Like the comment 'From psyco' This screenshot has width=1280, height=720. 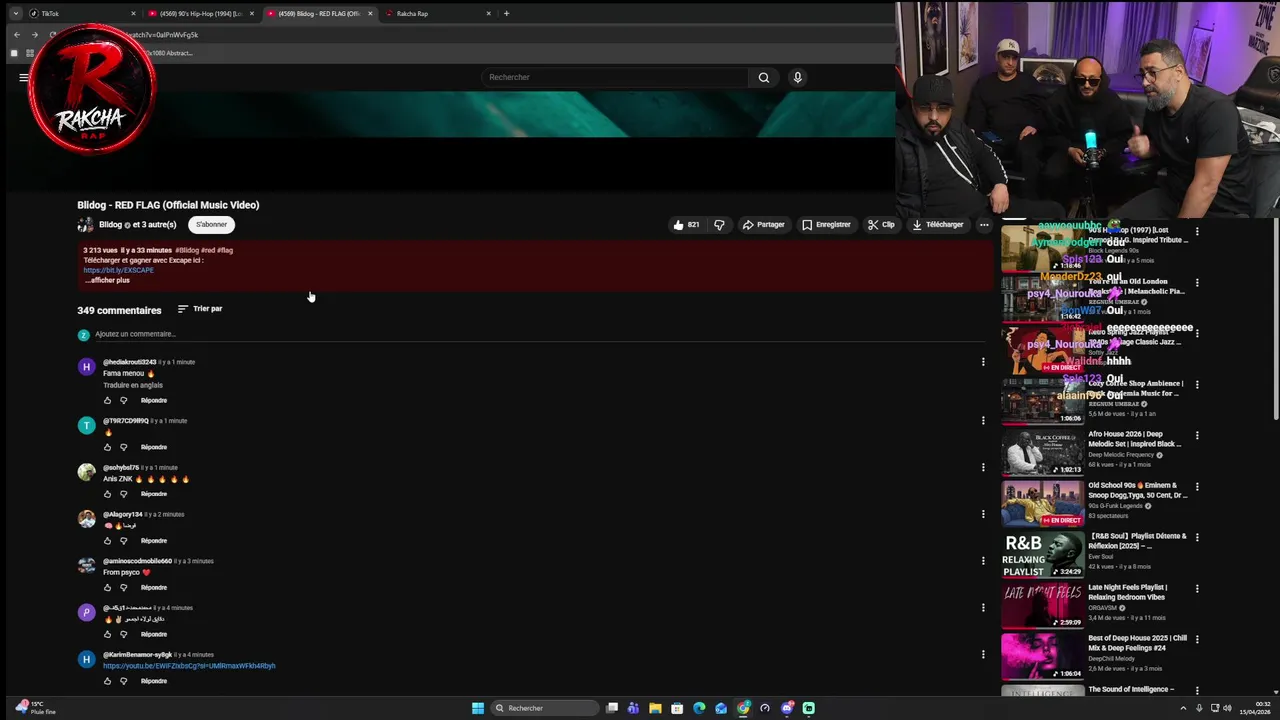tap(108, 587)
